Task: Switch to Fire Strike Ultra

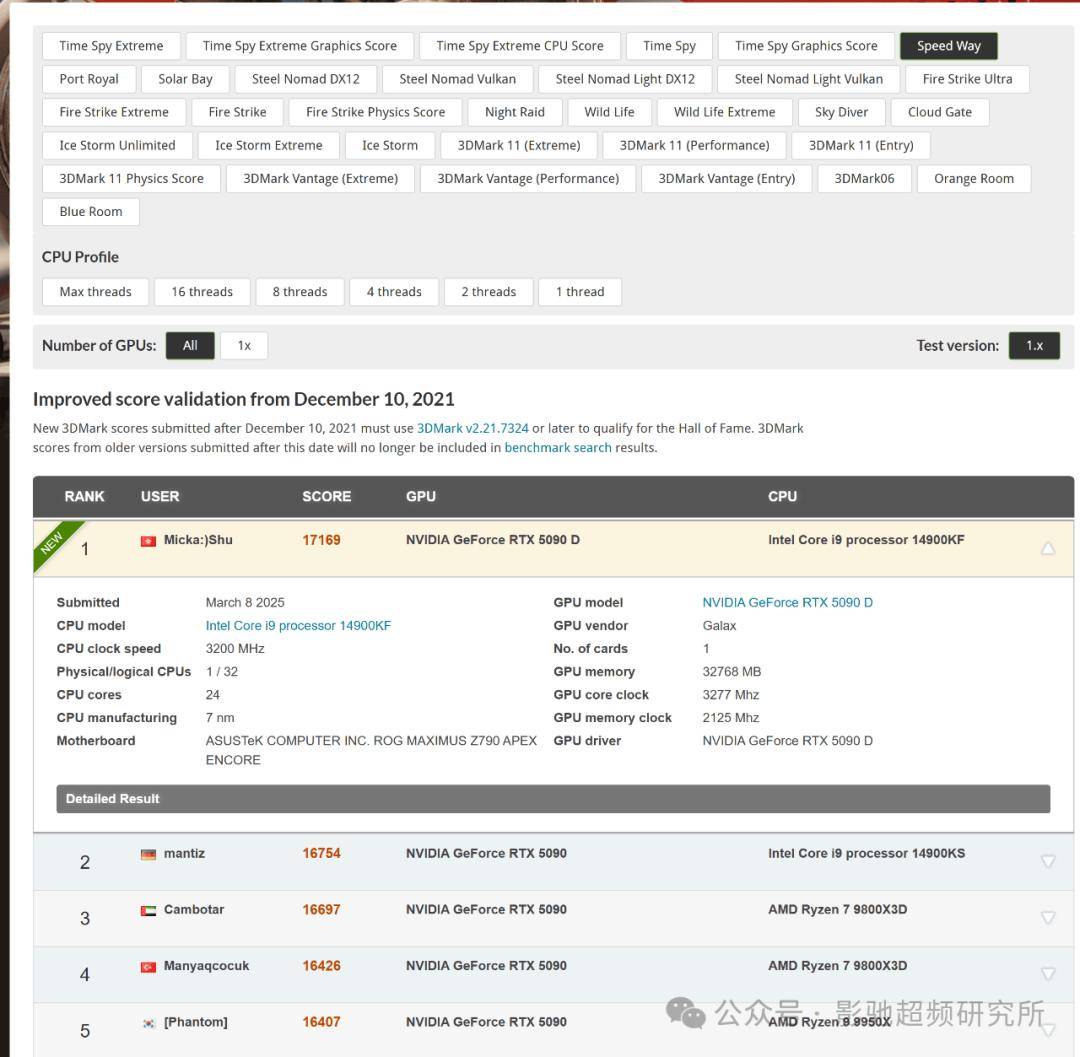Action: 967,79
